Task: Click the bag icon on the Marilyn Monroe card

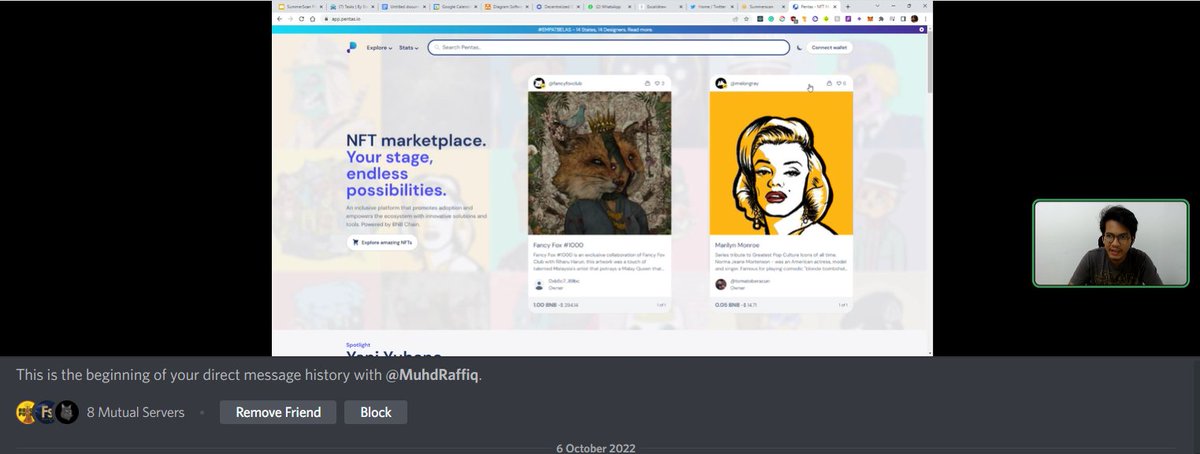Action: point(829,83)
